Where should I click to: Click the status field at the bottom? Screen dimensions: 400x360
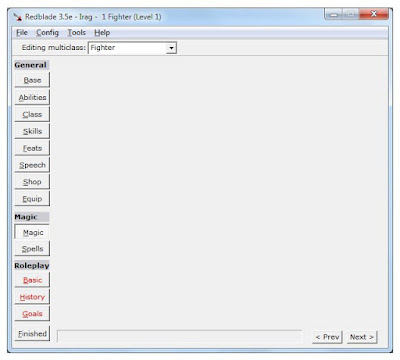point(179,336)
